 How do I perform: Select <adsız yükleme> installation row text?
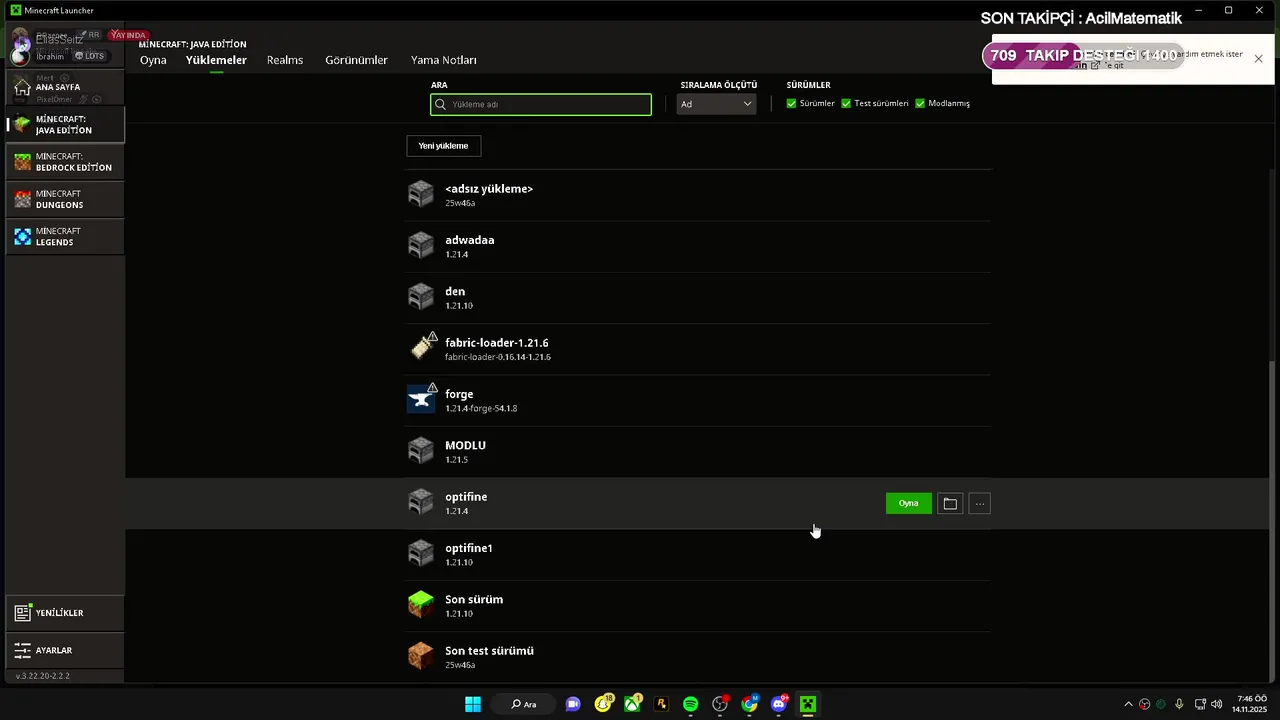click(489, 189)
